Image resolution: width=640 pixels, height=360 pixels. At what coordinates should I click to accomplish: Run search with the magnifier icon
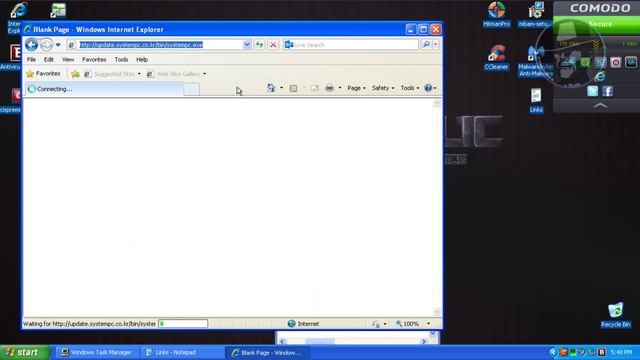pyautogui.click(x=426, y=44)
